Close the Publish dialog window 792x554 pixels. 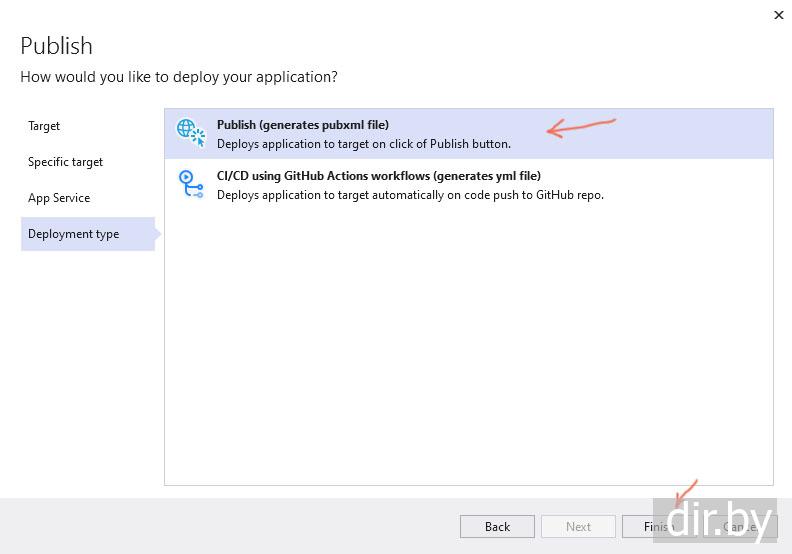(778, 15)
